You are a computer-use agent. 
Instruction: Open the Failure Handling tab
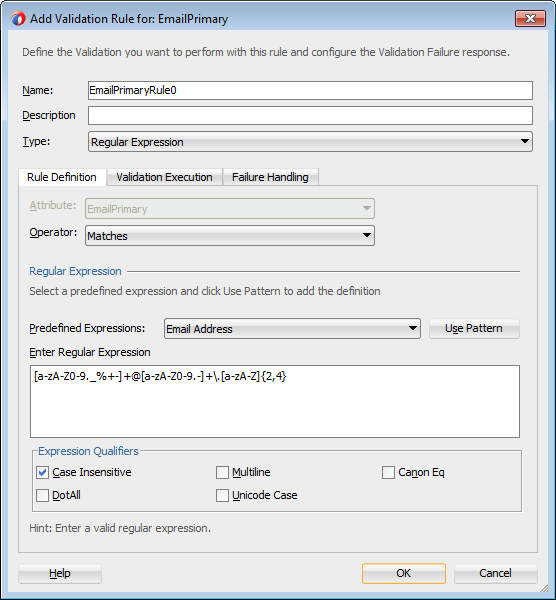(x=270, y=177)
